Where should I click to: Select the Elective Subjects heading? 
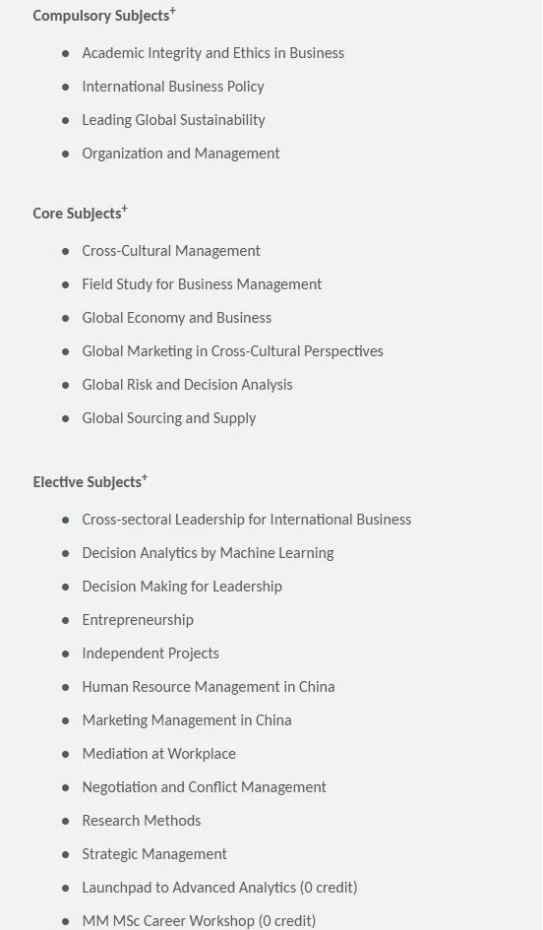[x=90, y=482]
